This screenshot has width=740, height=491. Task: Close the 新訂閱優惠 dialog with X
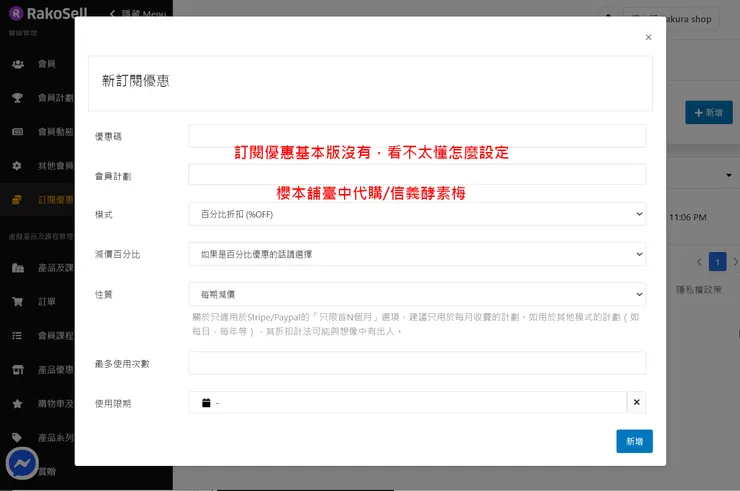tap(648, 37)
